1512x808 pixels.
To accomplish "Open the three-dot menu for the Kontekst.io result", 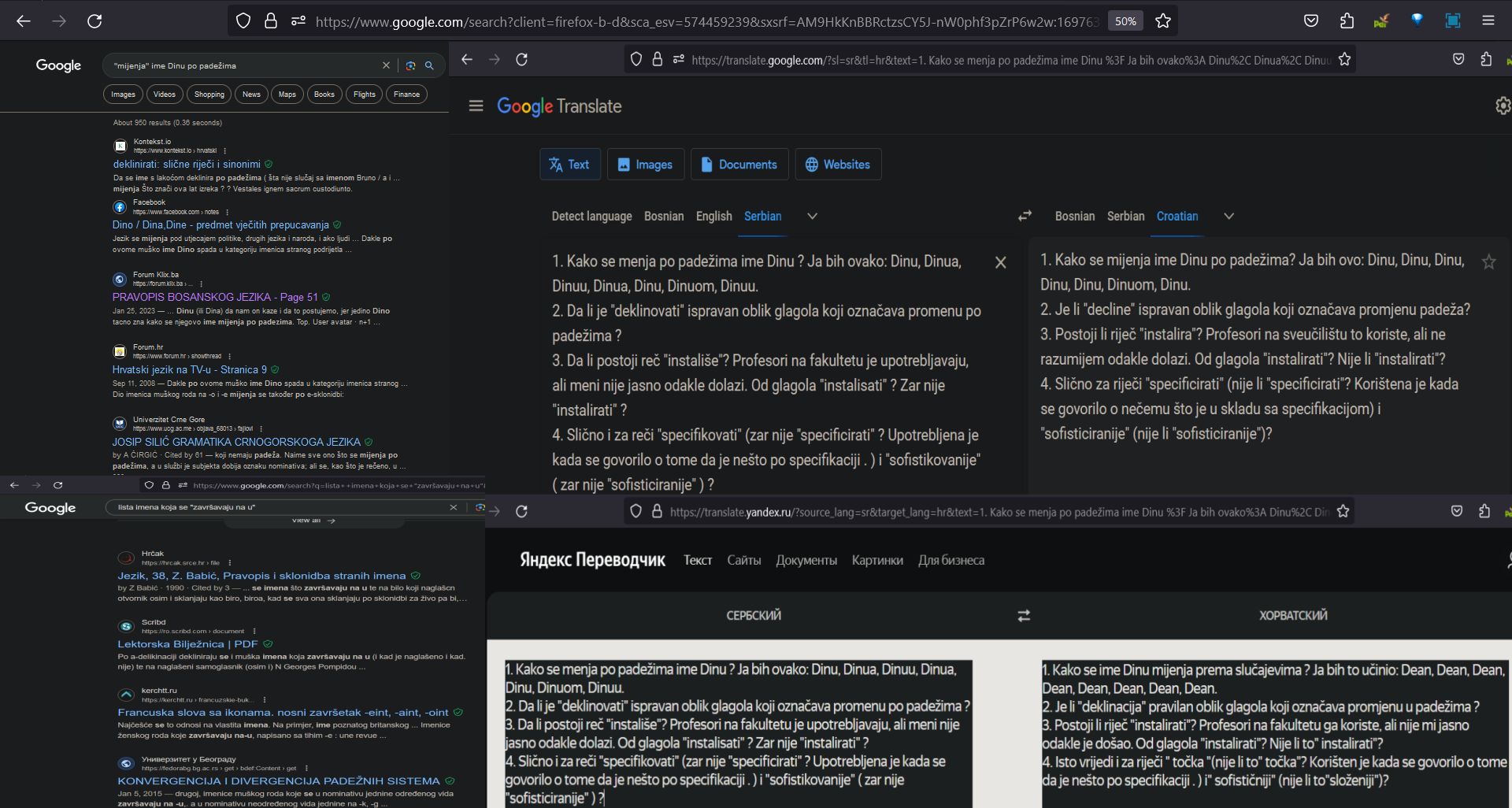I will click(225, 150).
